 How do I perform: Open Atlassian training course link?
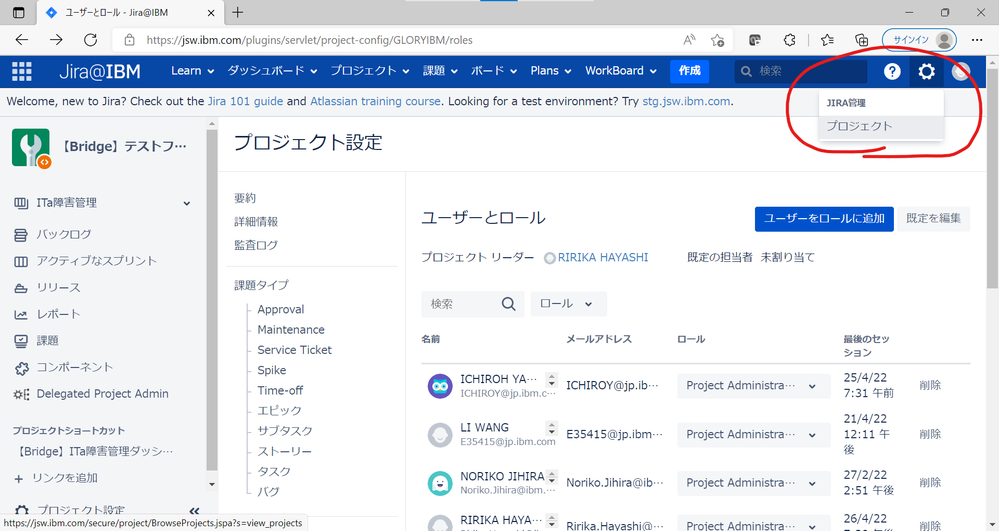[x=375, y=101]
